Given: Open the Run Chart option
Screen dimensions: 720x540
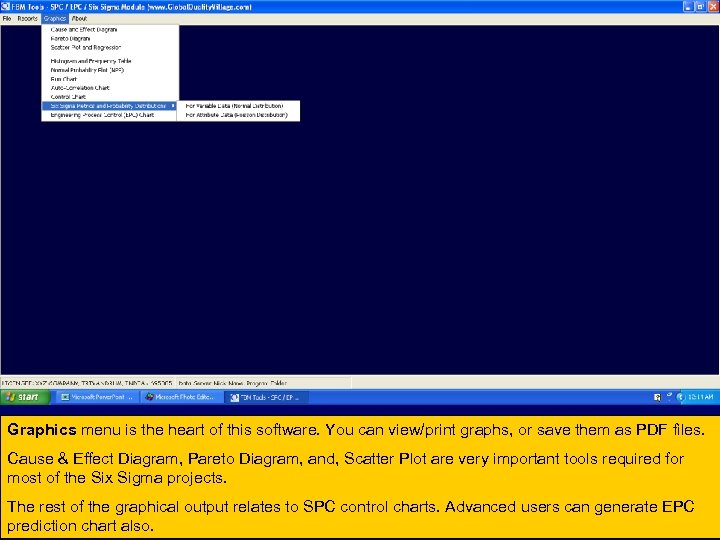Looking at the screenshot, I should [x=109, y=79].
